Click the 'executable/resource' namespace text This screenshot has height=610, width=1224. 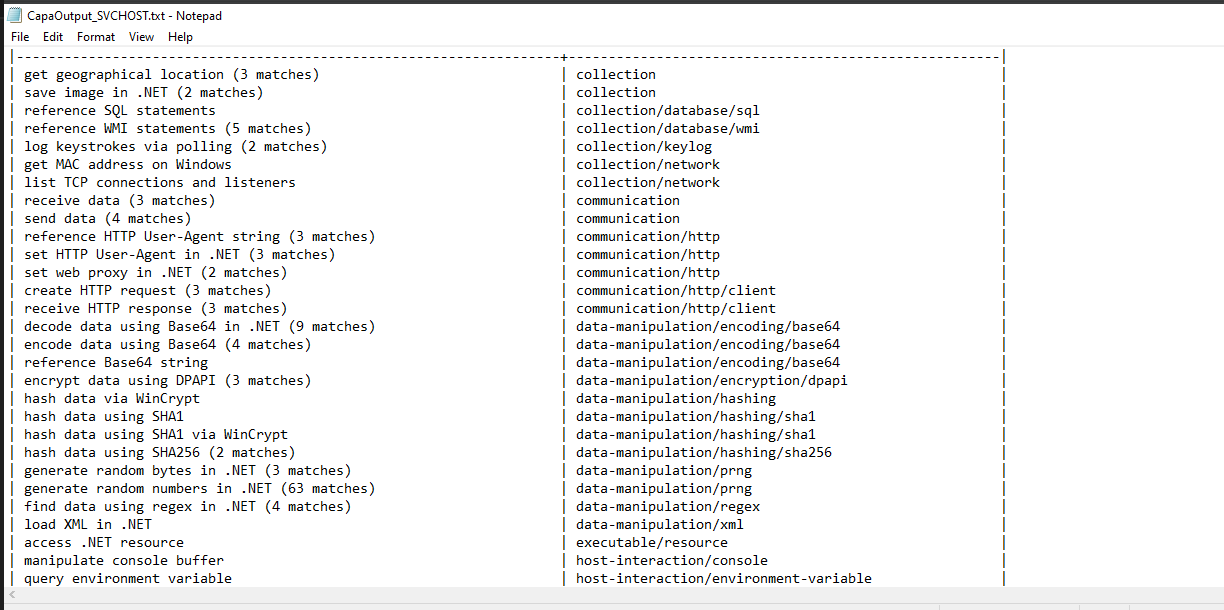point(652,542)
